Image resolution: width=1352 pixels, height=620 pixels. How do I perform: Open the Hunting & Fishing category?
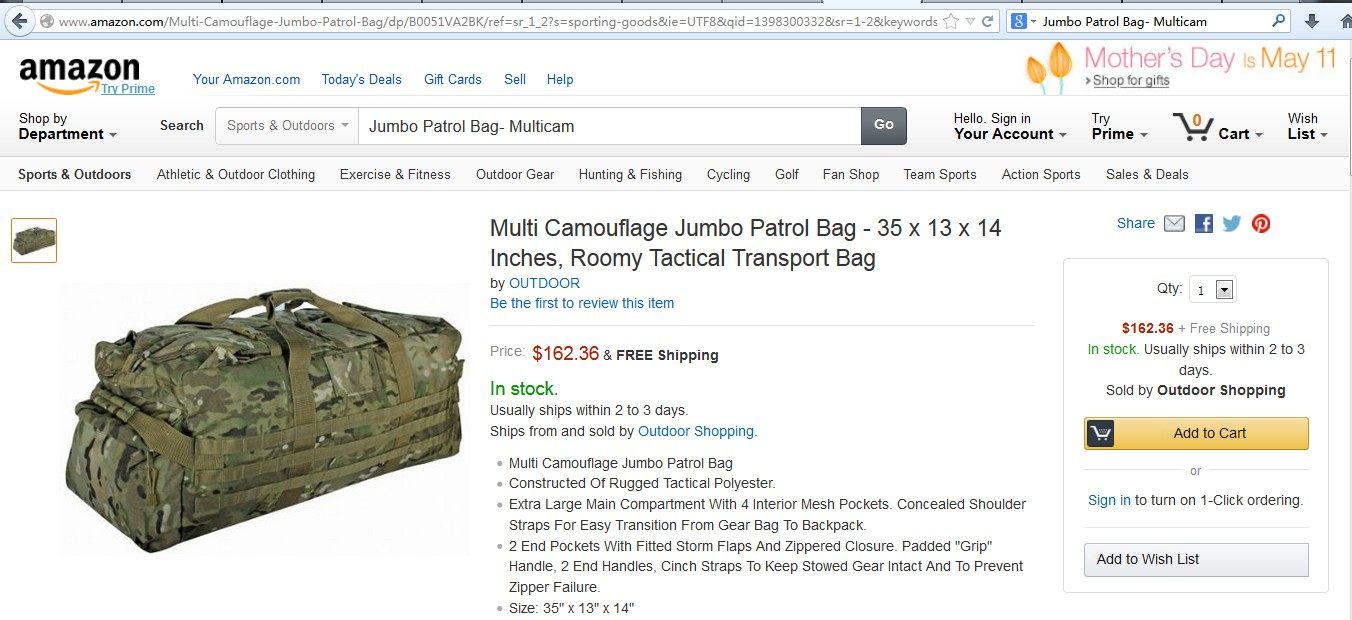click(x=630, y=174)
